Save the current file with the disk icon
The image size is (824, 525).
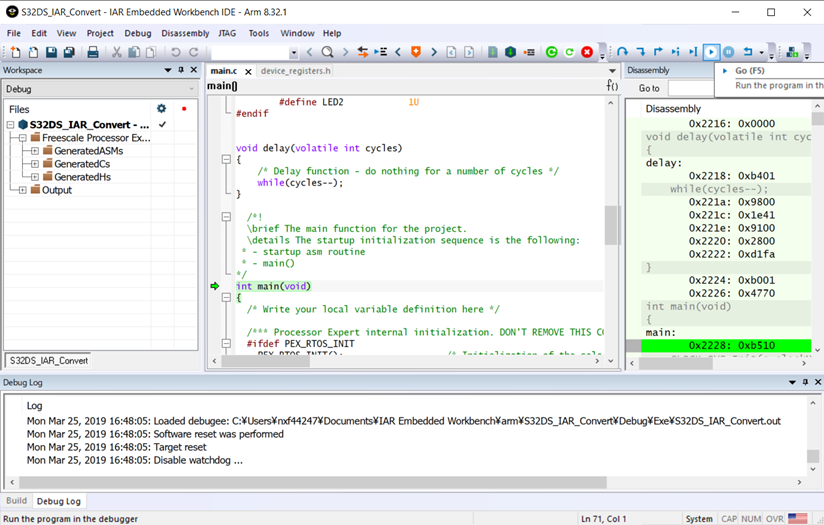(51, 52)
